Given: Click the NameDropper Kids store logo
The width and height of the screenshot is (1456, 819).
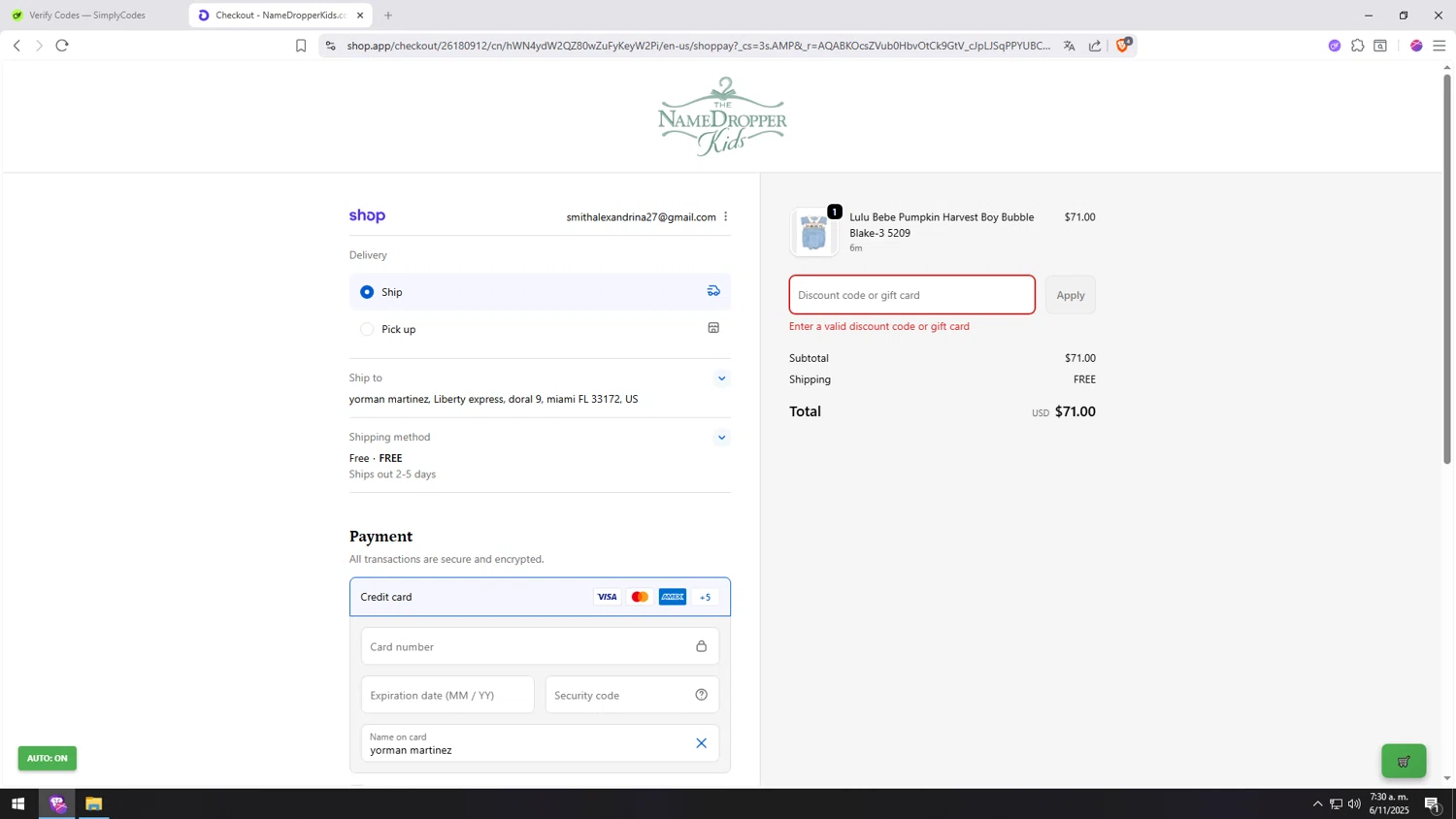Looking at the screenshot, I should point(722,116).
